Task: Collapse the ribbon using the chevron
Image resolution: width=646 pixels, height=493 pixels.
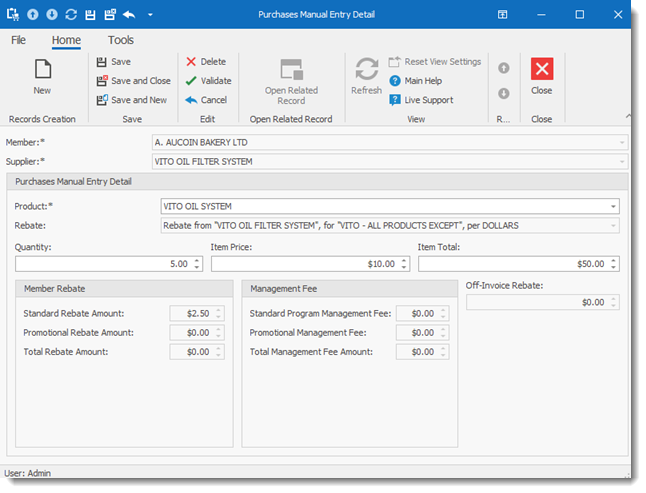Action: coord(629,117)
